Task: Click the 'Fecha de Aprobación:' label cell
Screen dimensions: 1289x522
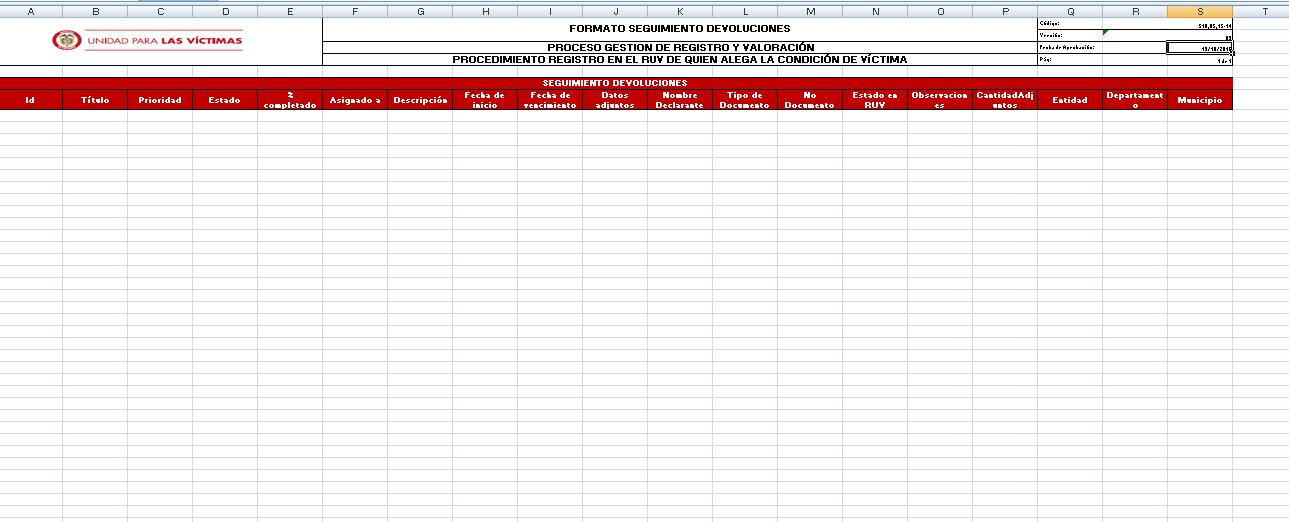Action: click(1070, 47)
